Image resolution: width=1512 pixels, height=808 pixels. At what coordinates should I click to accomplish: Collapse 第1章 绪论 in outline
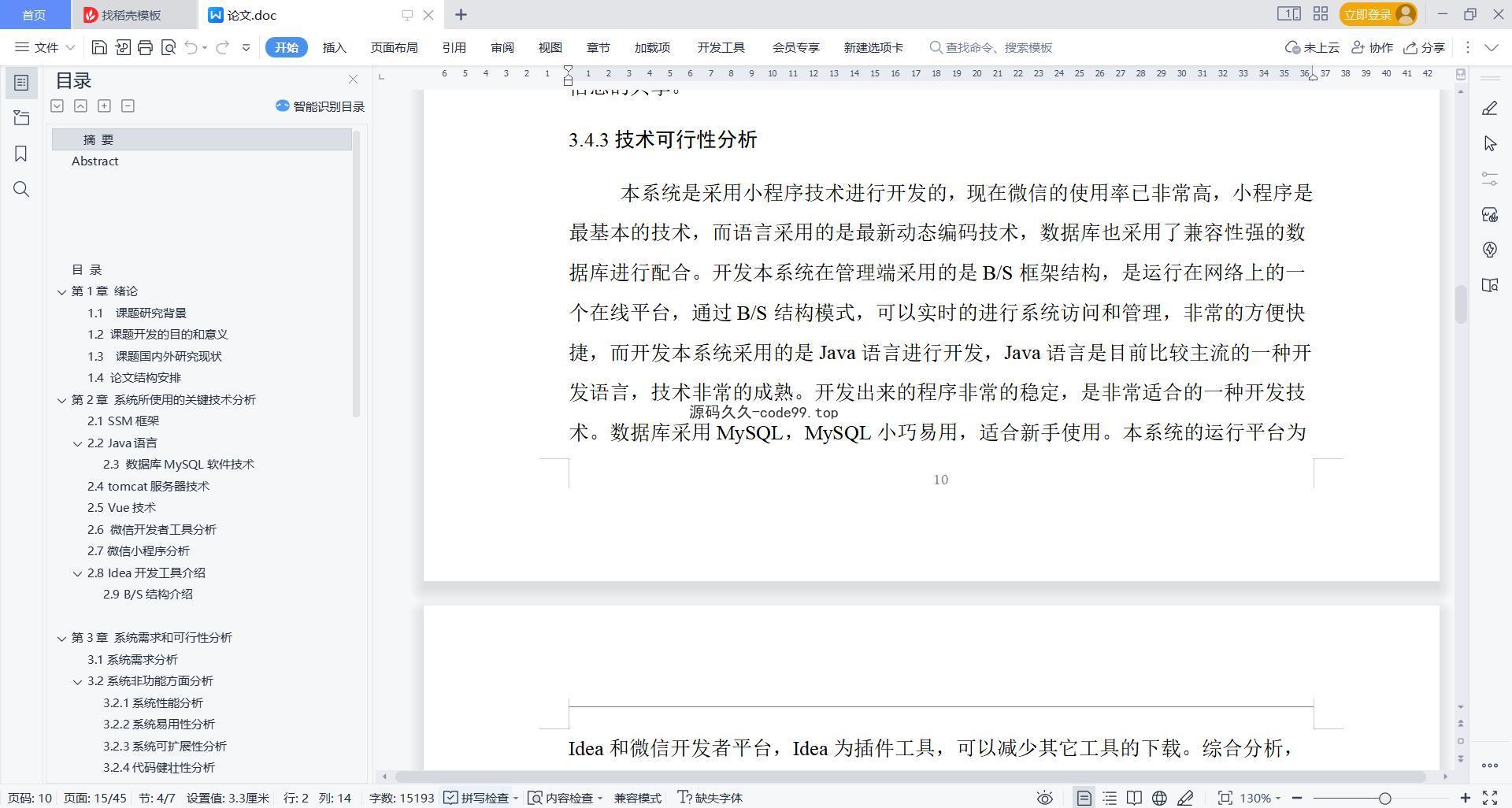point(61,291)
